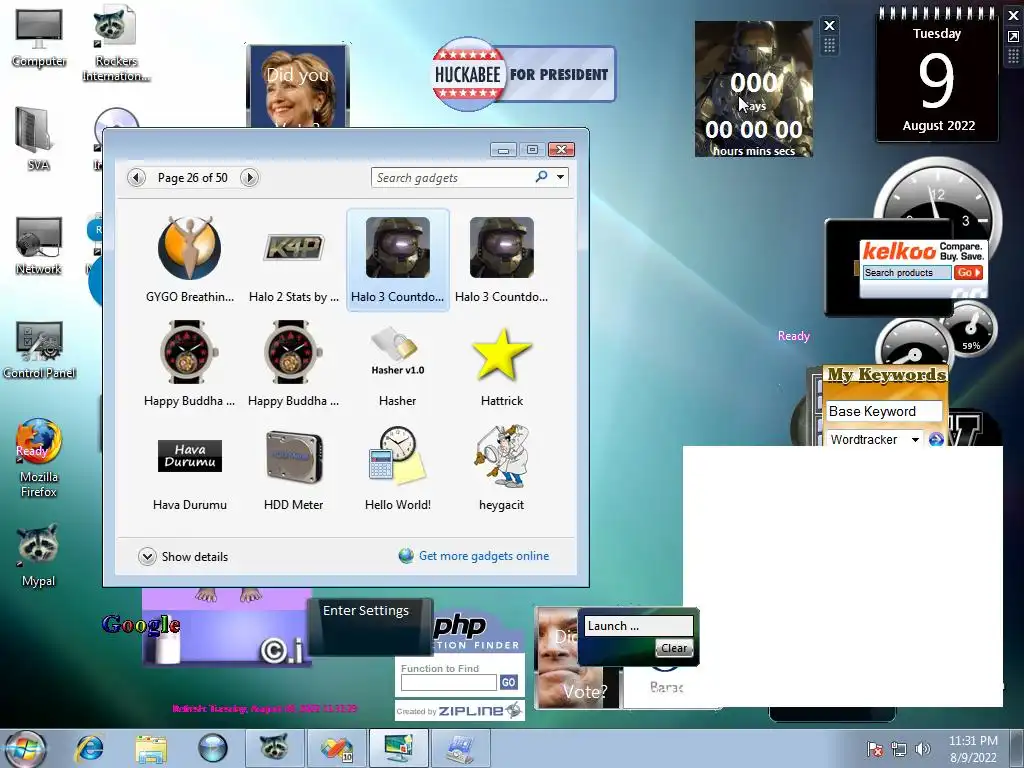Select the Hasher padlock gadget

[398, 363]
